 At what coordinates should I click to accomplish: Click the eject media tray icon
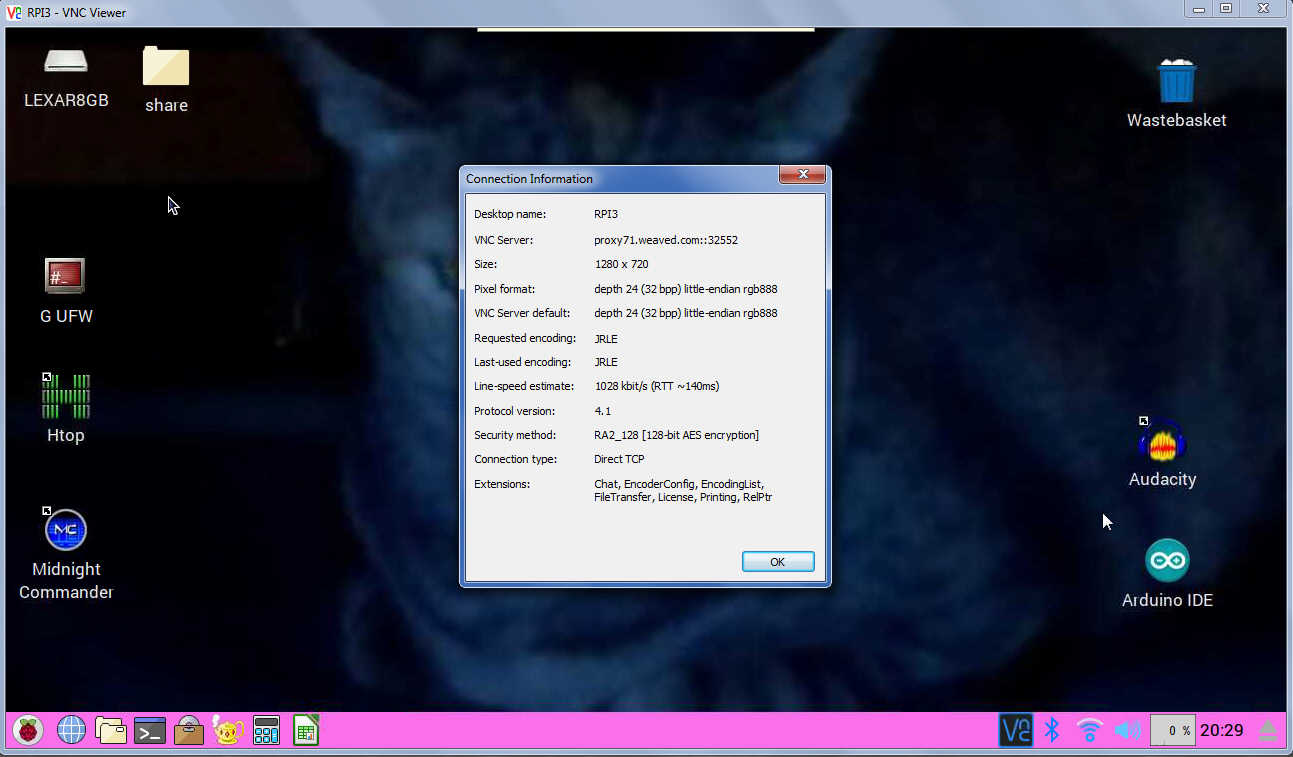pos(1268,731)
